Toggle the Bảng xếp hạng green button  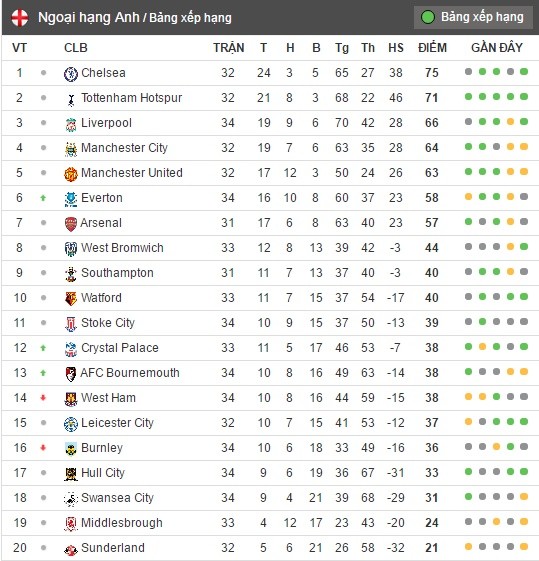[473, 17]
